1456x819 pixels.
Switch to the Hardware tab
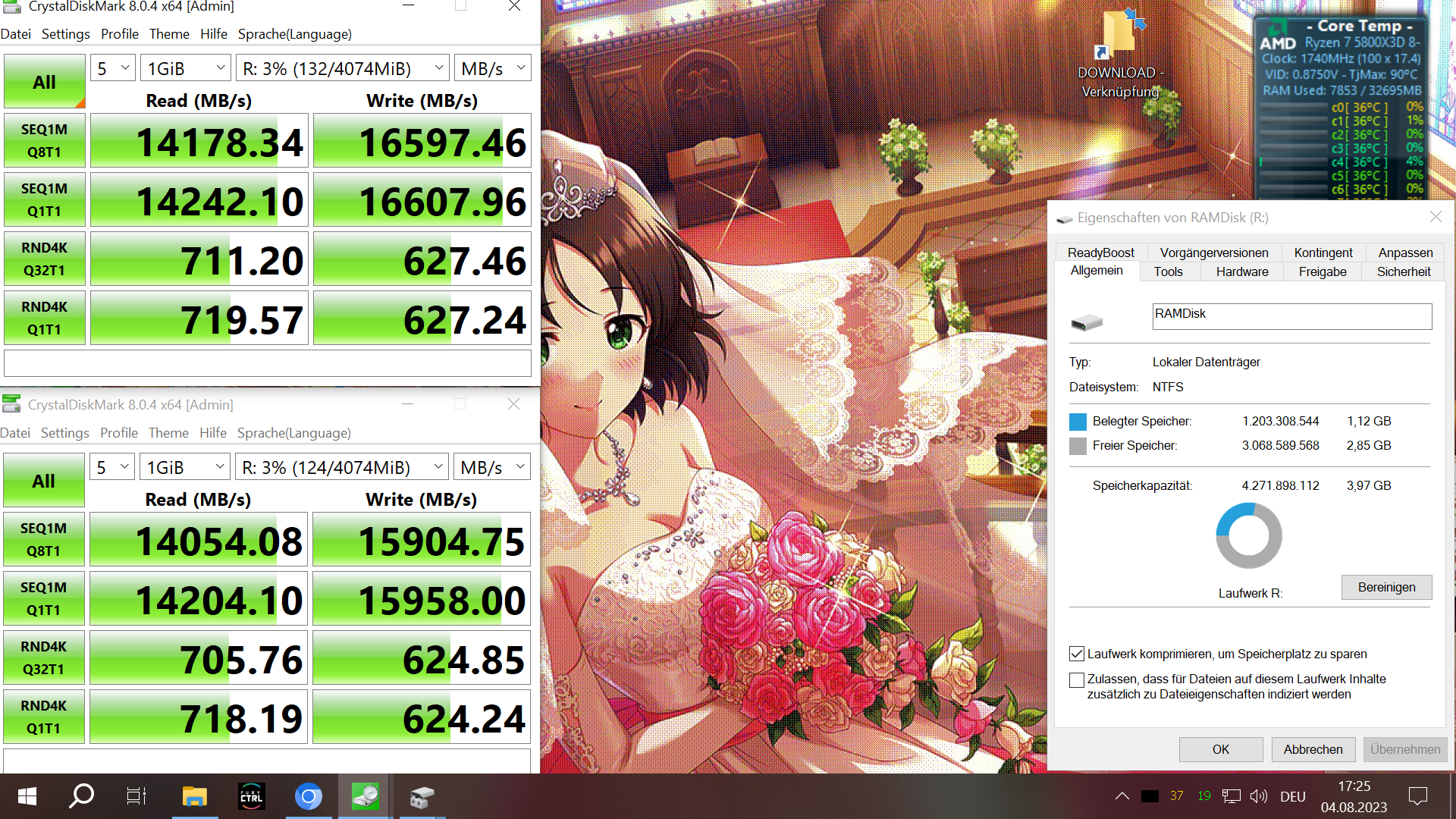(x=1241, y=271)
